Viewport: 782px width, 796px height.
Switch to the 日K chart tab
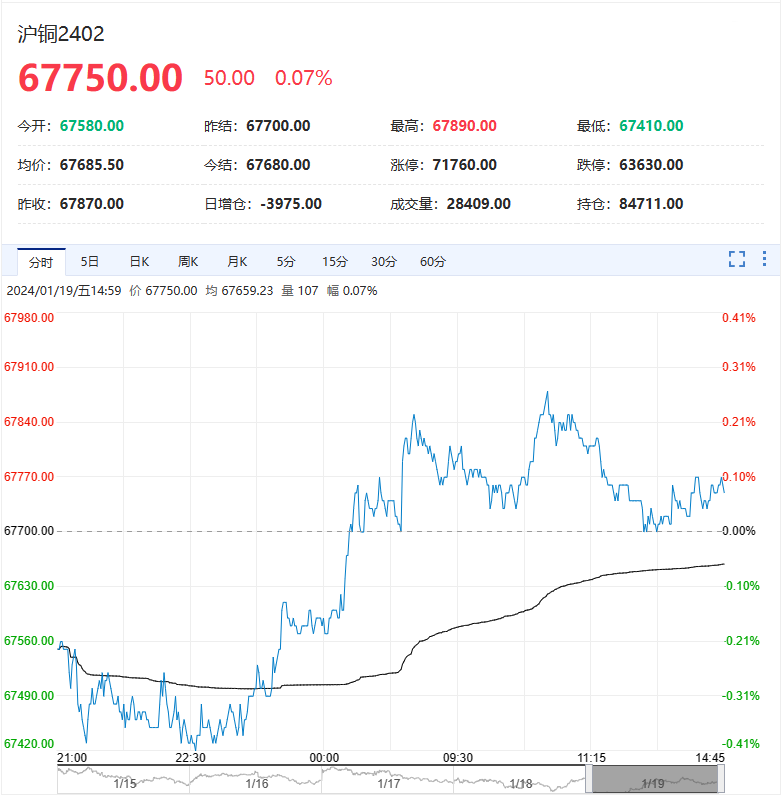tap(139, 261)
